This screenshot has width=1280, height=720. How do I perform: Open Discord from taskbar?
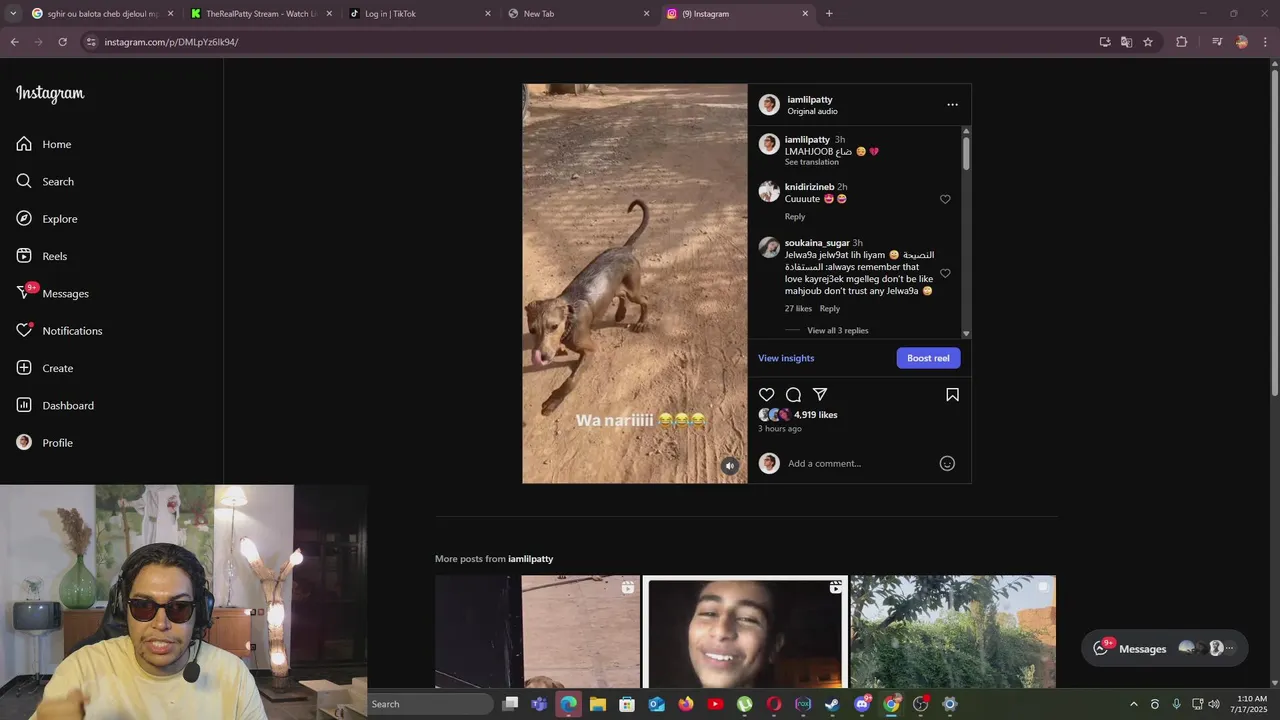pos(862,704)
